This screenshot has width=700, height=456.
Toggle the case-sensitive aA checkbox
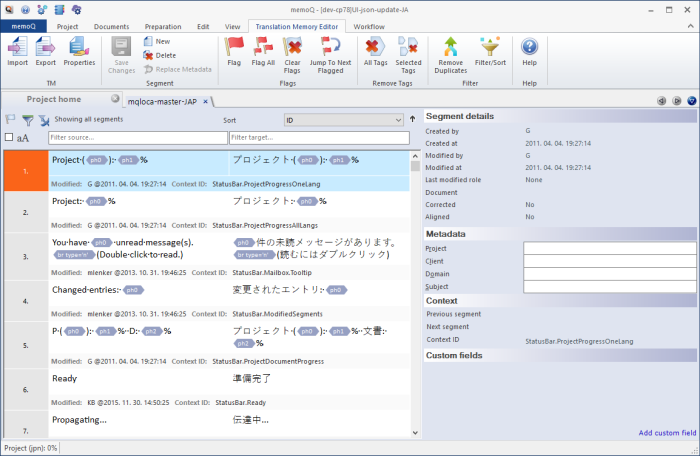coord(9,138)
